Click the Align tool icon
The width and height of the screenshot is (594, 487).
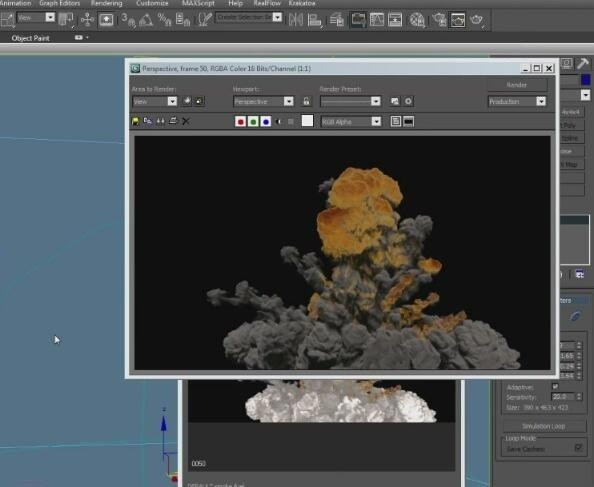pos(314,20)
